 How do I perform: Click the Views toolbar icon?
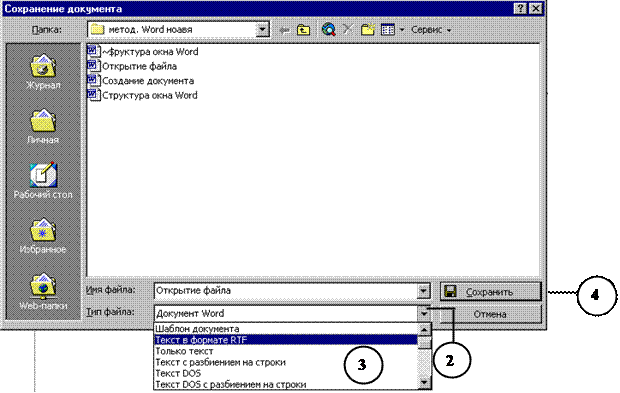pos(388,30)
